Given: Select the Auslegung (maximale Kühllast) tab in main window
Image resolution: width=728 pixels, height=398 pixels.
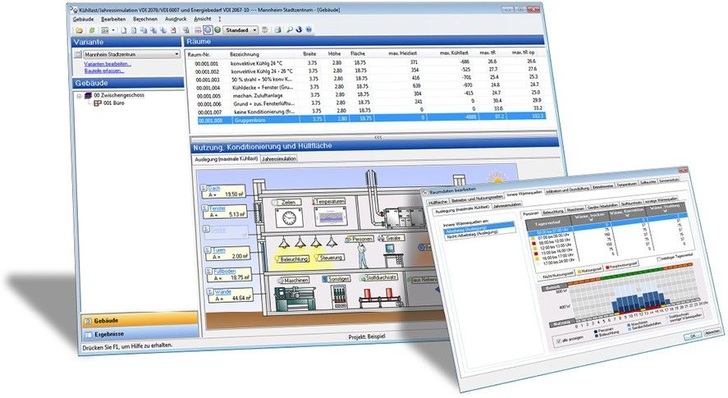Looking at the screenshot, I should (x=226, y=159).
